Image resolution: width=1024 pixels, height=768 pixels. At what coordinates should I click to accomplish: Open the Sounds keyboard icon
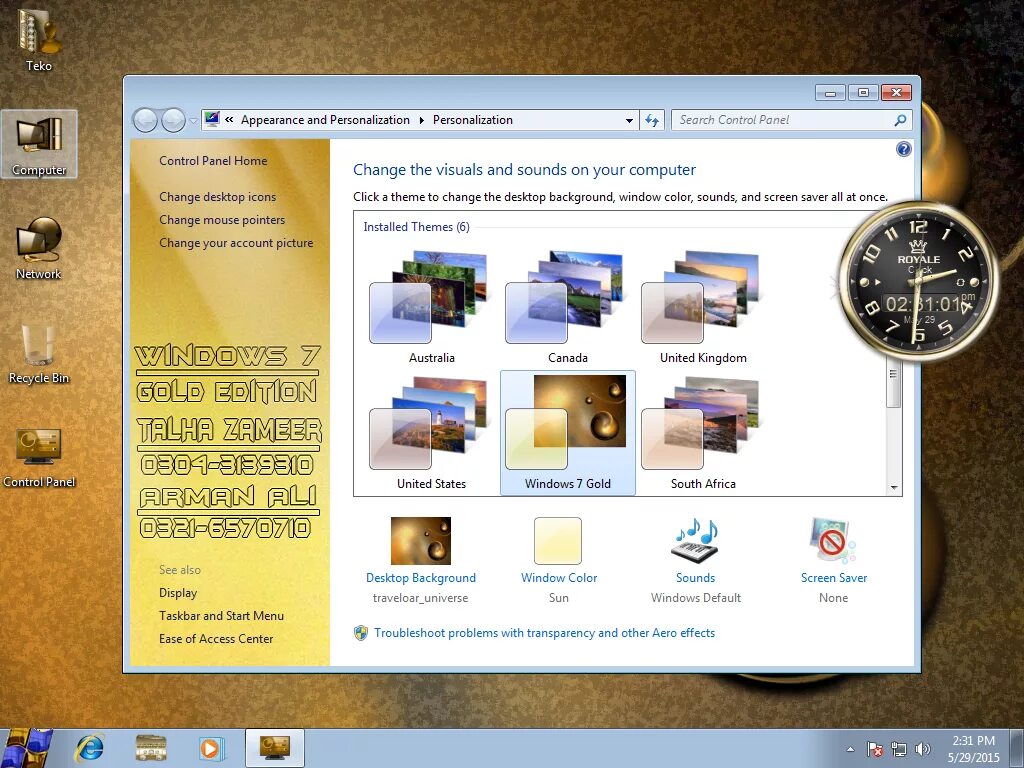[696, 541]
